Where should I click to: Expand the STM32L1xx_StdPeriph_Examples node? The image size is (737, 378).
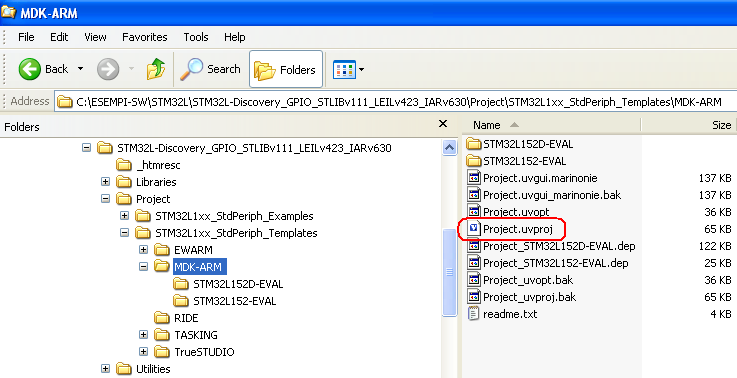click(124, 216)
